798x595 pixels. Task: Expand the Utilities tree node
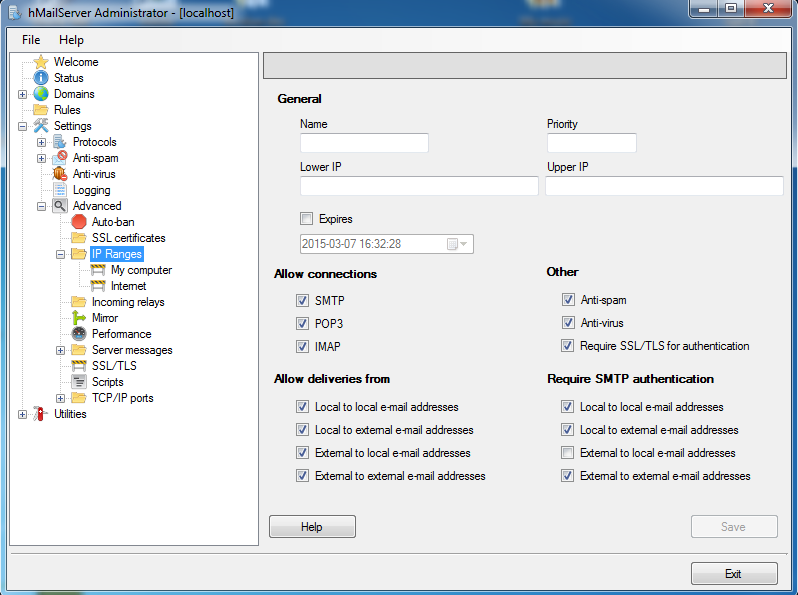[22, 414]
